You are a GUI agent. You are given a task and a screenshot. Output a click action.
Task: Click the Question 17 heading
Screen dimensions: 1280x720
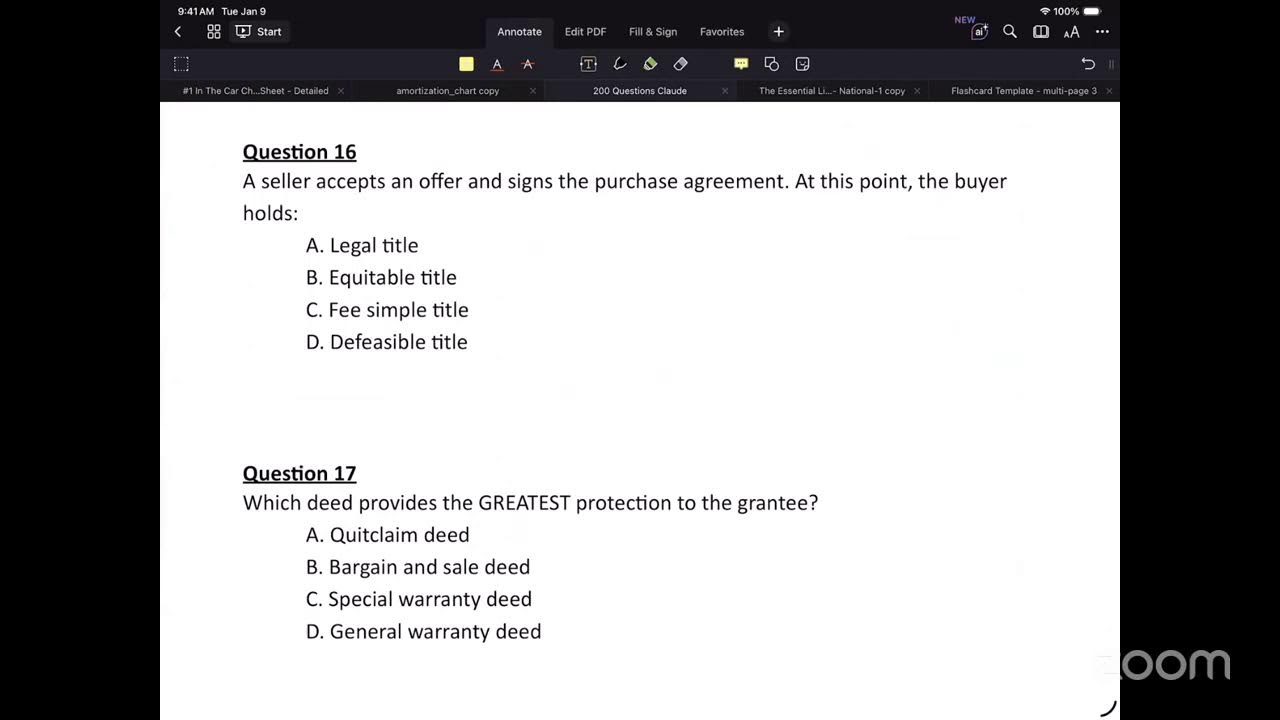(299, 474)
